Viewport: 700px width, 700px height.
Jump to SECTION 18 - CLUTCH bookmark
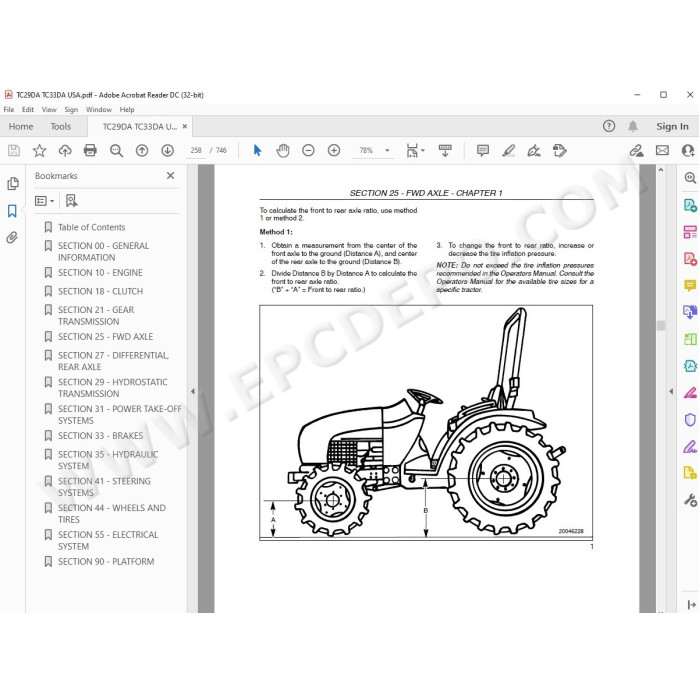coord(100,292)
